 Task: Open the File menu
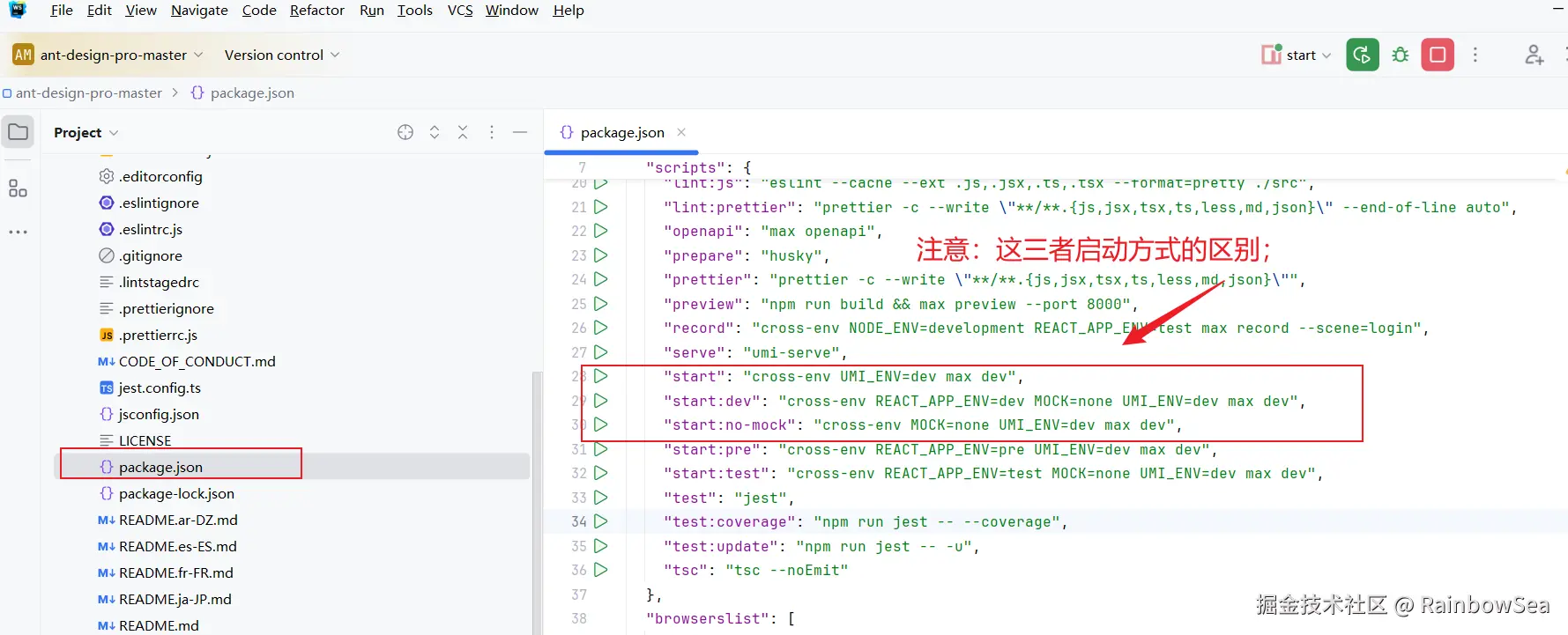click(x=62, y=11)
